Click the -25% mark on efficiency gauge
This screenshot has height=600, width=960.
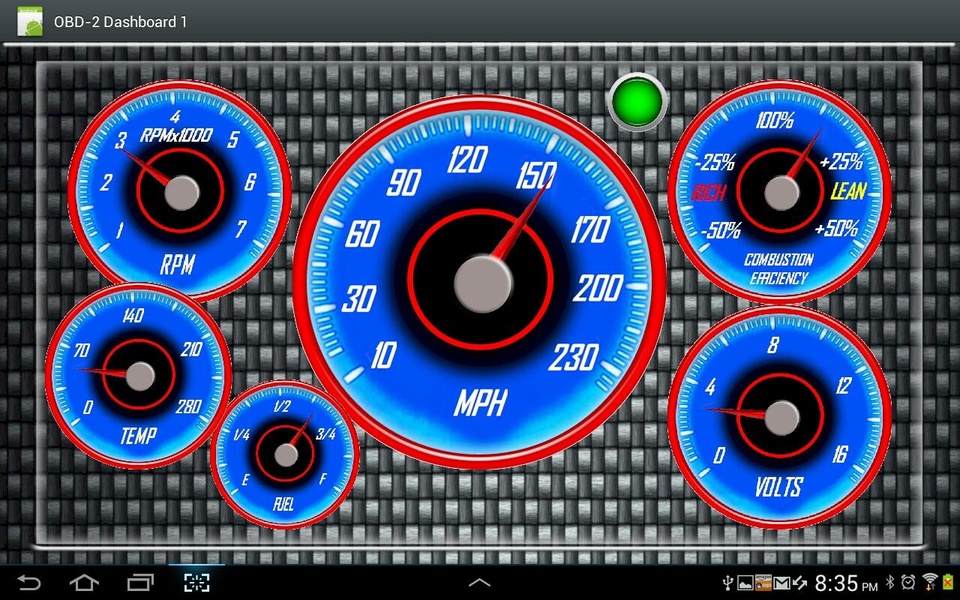pyautogui.click(x=715, y=163)
